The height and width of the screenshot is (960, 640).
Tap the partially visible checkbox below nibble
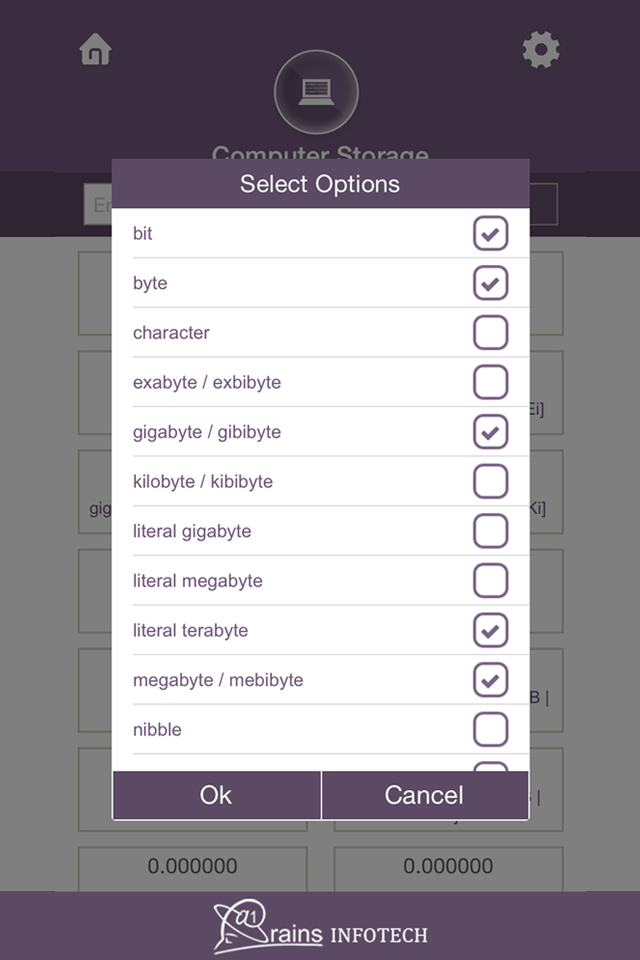click(x=490, y=766)
